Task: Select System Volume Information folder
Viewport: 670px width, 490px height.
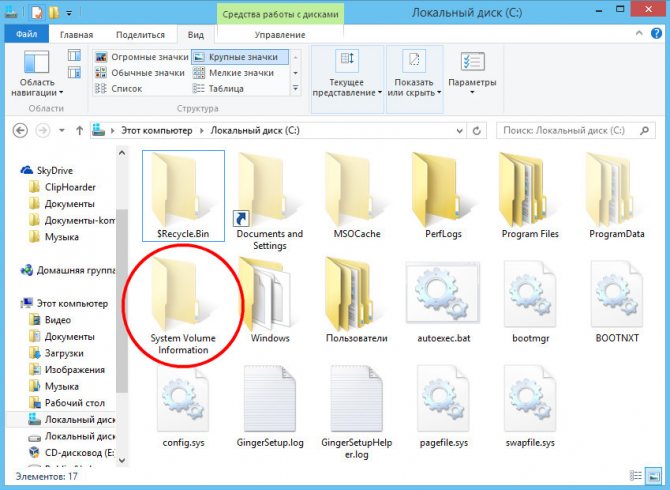Action: pyautogui.click(x=183, y=305)
